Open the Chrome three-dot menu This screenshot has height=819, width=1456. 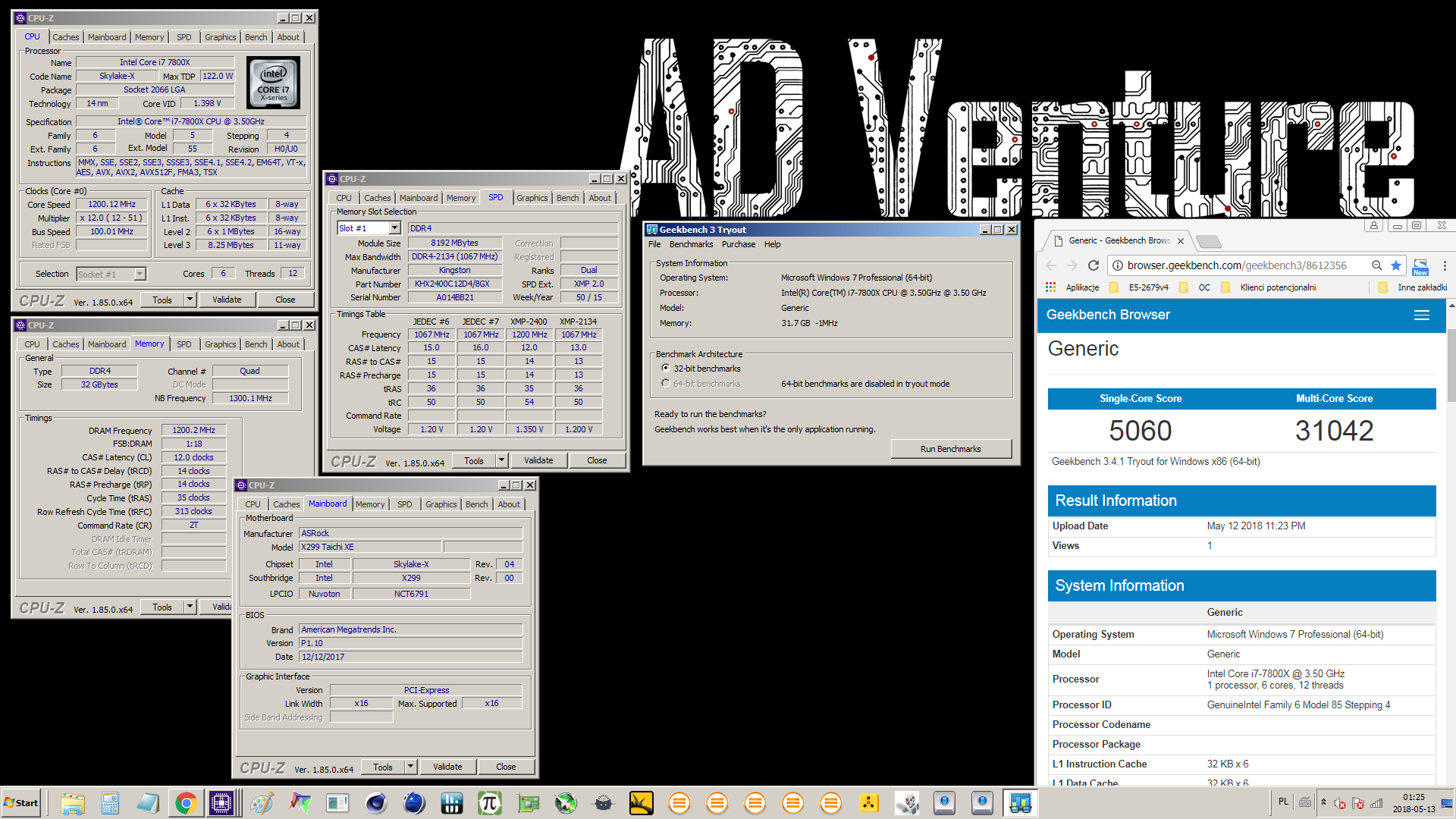pos(1445,265)
